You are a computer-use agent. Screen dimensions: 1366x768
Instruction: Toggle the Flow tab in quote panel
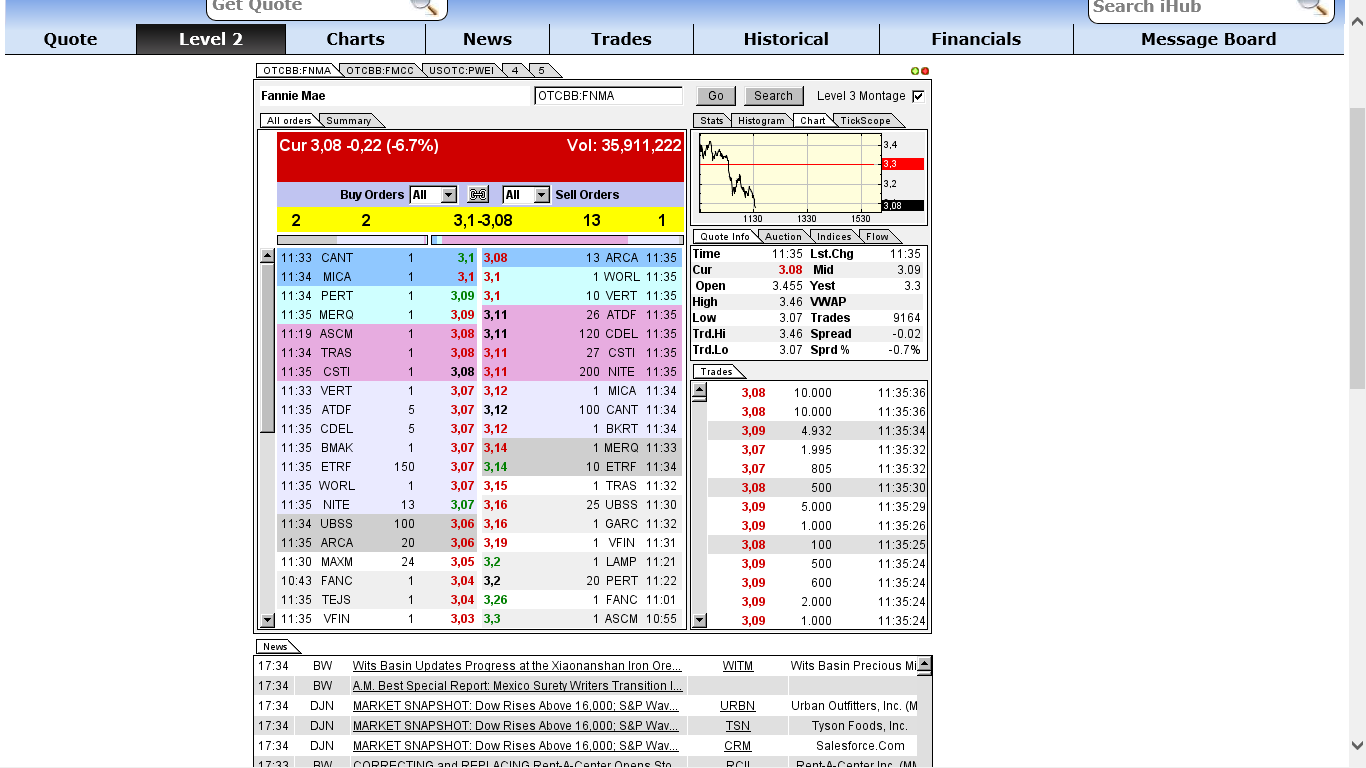click(x=878, y=236)
